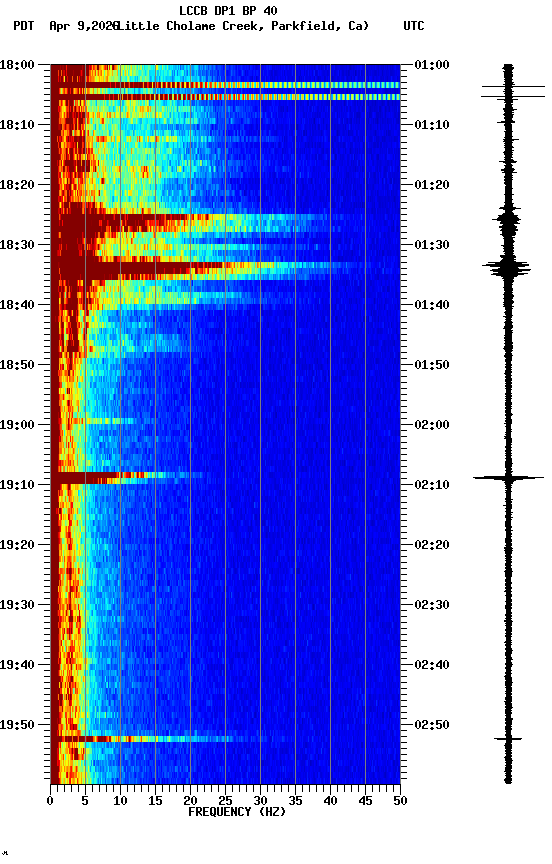Image resolution: width=552 pixels, height=864 pixels.
Task: Click the small seismogram spike near 02:52
Action: coord(508,739)
